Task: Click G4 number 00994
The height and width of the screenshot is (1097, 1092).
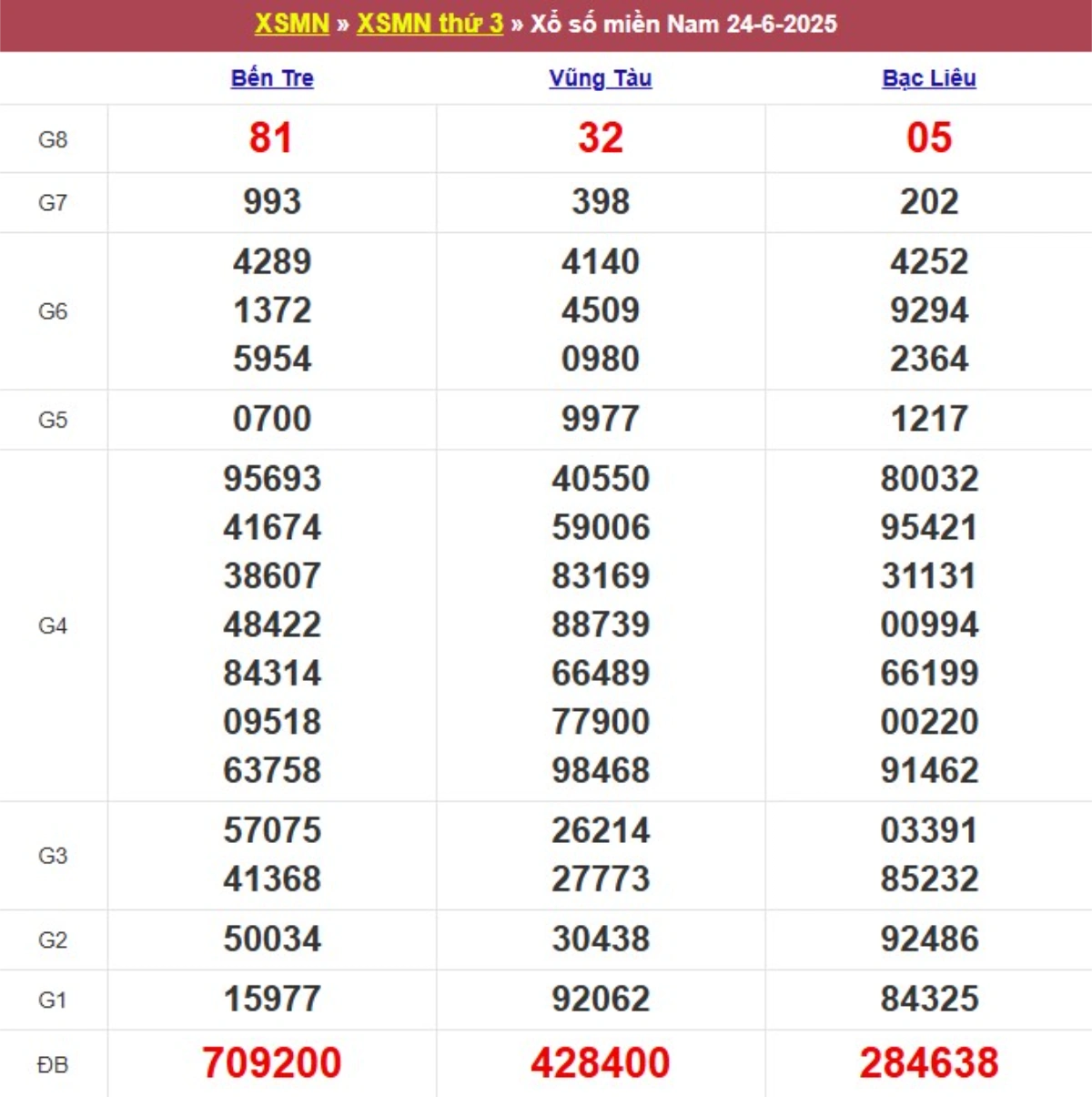Action: coord(929,625)
